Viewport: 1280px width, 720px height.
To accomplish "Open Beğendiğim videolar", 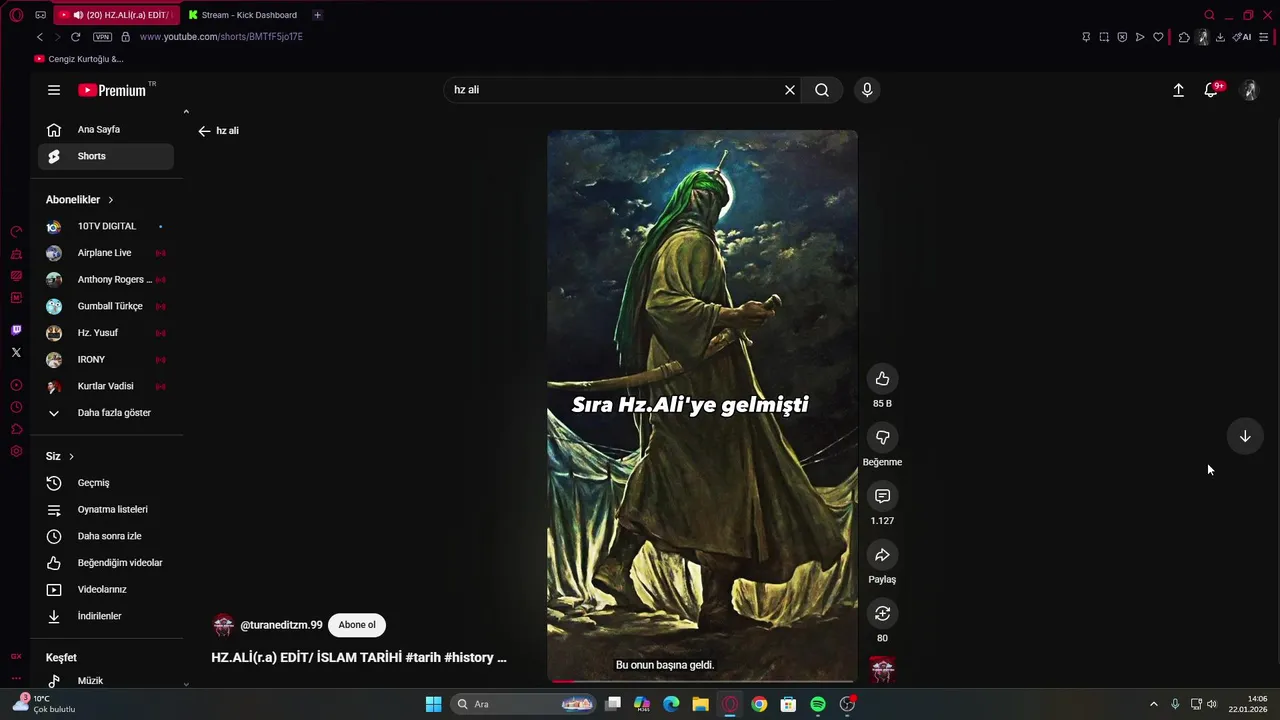I will click(x=106, y=563).
